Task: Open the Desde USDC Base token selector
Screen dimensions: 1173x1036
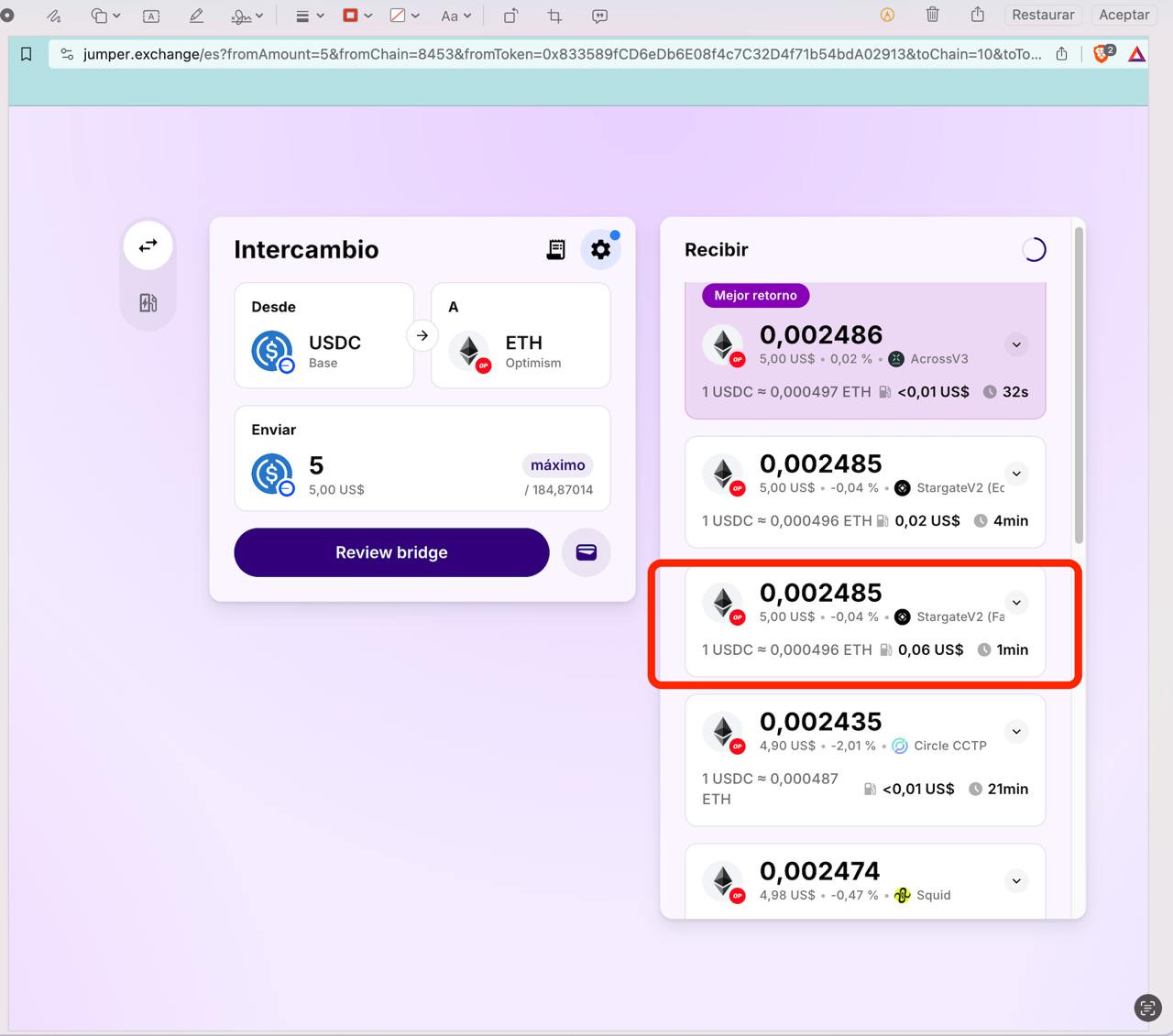Action: pyautogui.click(x=324, y=335)
